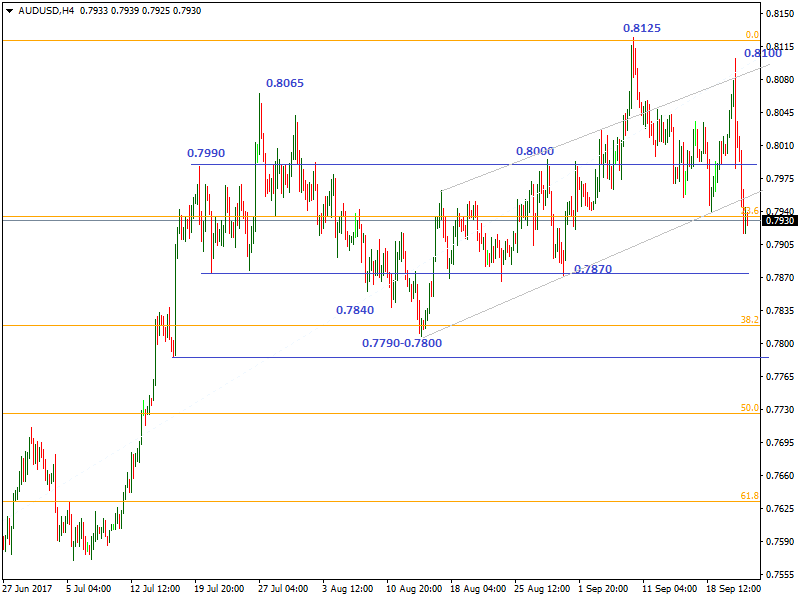Viewport: 800px width, 600px height.
Task: Click the 10 Aug 20:00 time label
Action: (413, 589)
